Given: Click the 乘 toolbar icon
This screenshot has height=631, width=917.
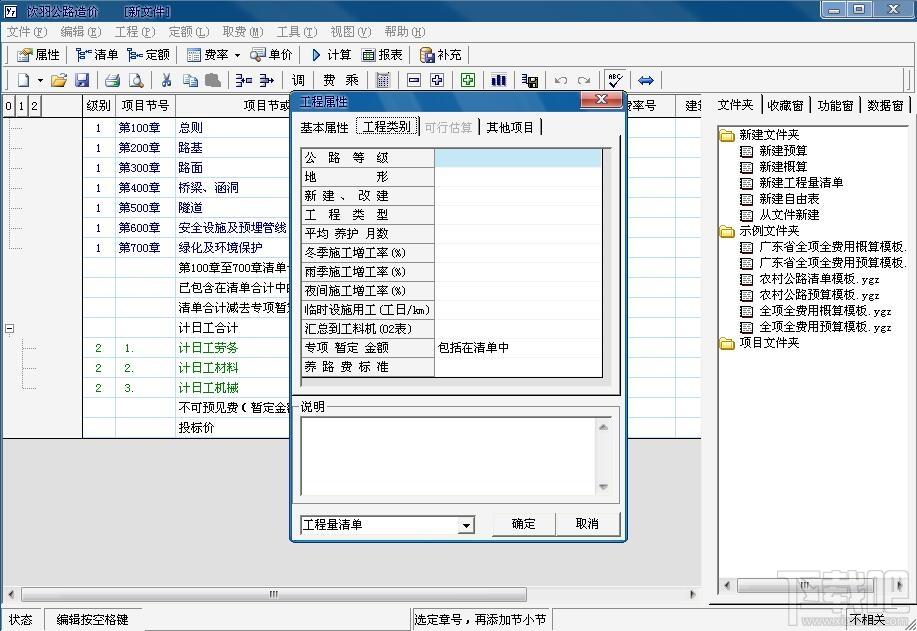Looking at the screenshot, I should click(352, 80).
